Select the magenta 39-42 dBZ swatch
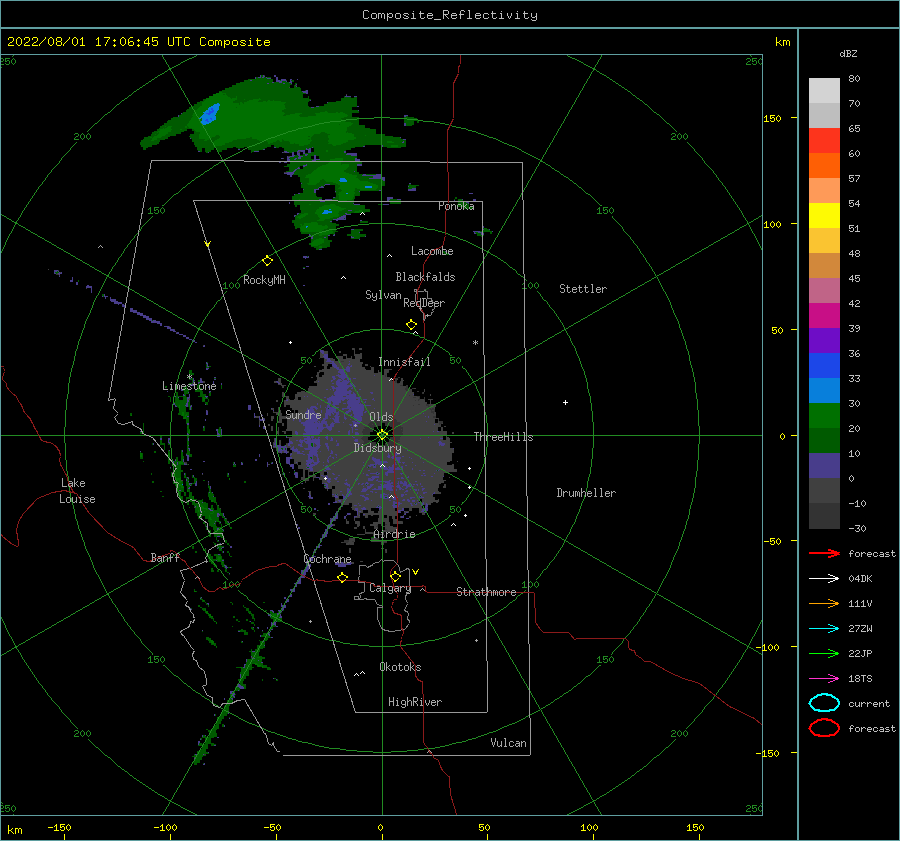The height and width of the screenshot is (841, 900). (824, 316)
